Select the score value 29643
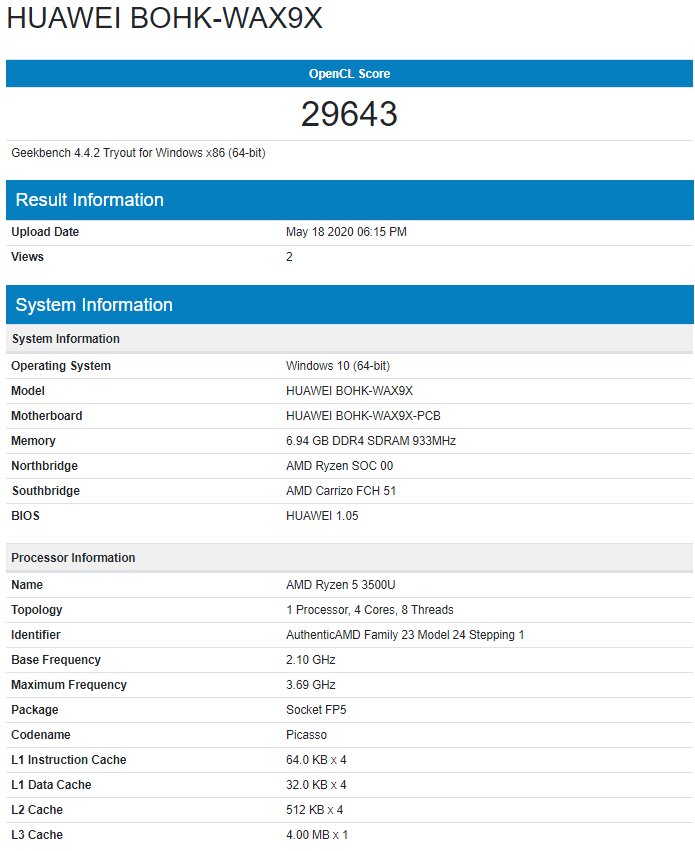Screen dimensions: 695x851 pyautogui.click(x=349, y=114)
